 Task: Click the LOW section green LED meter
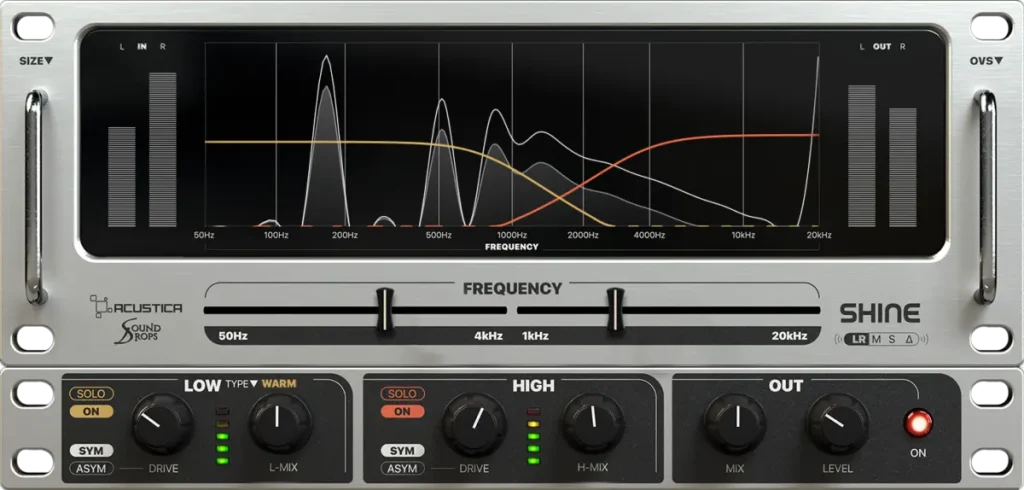223,436
